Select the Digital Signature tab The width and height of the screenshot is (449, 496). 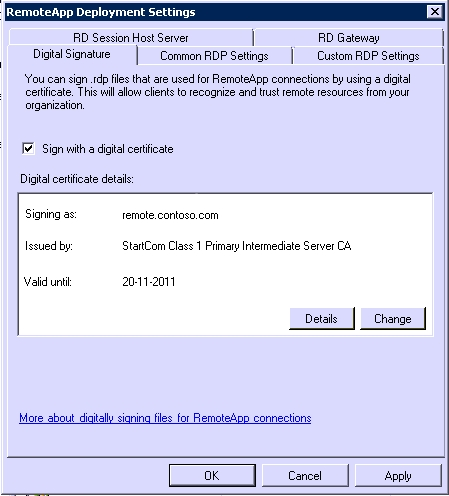72,54
